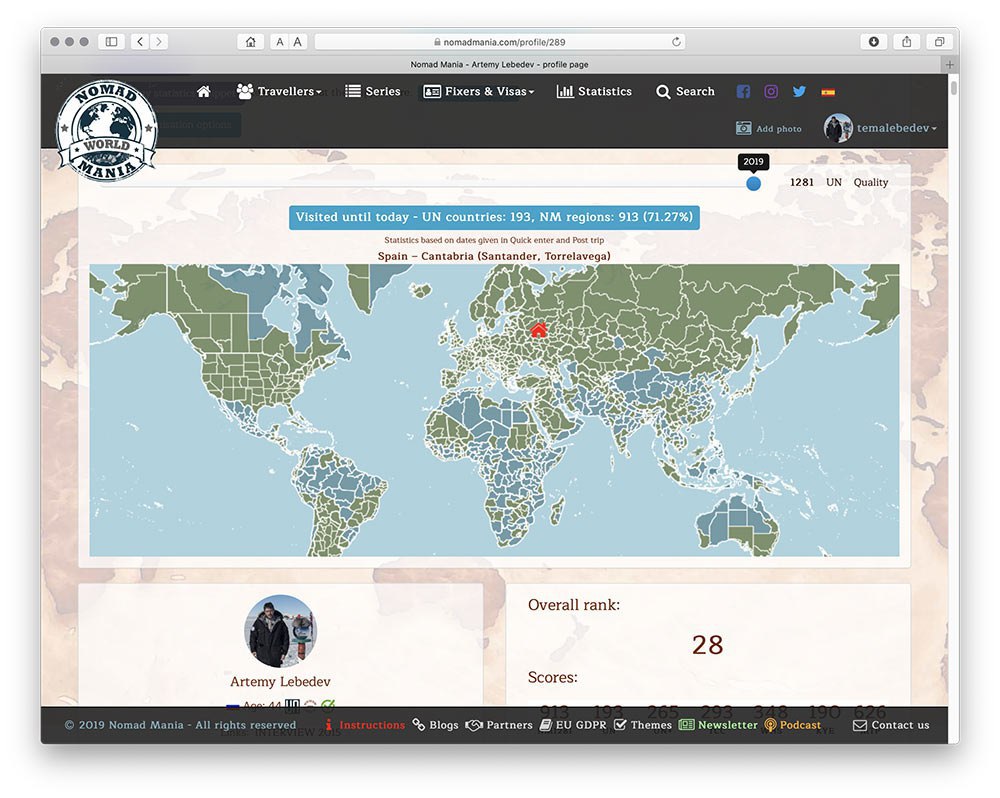
Task: Open Instructions in the footer
Action: coord(364,725)
